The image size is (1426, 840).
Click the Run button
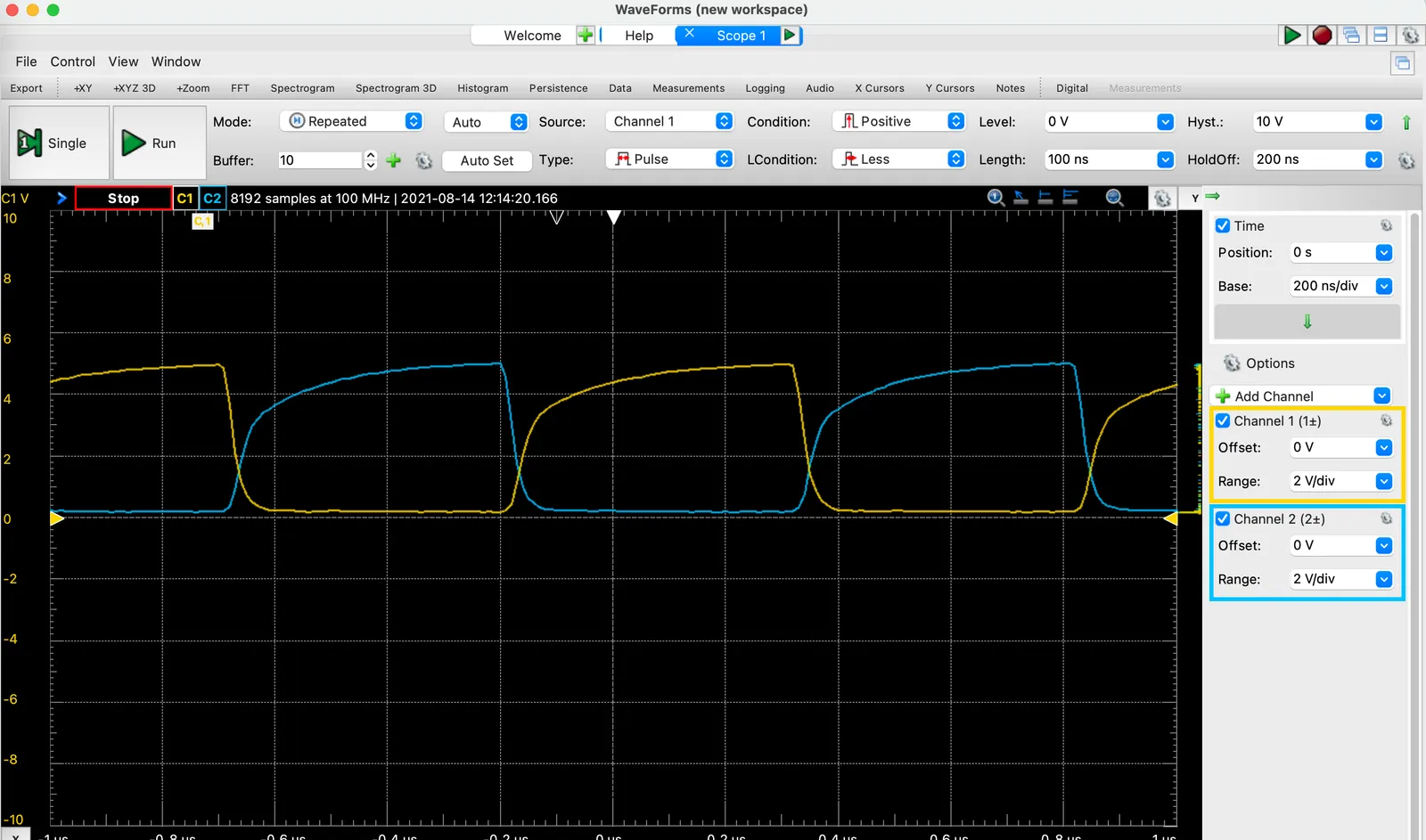click(160, 143)
